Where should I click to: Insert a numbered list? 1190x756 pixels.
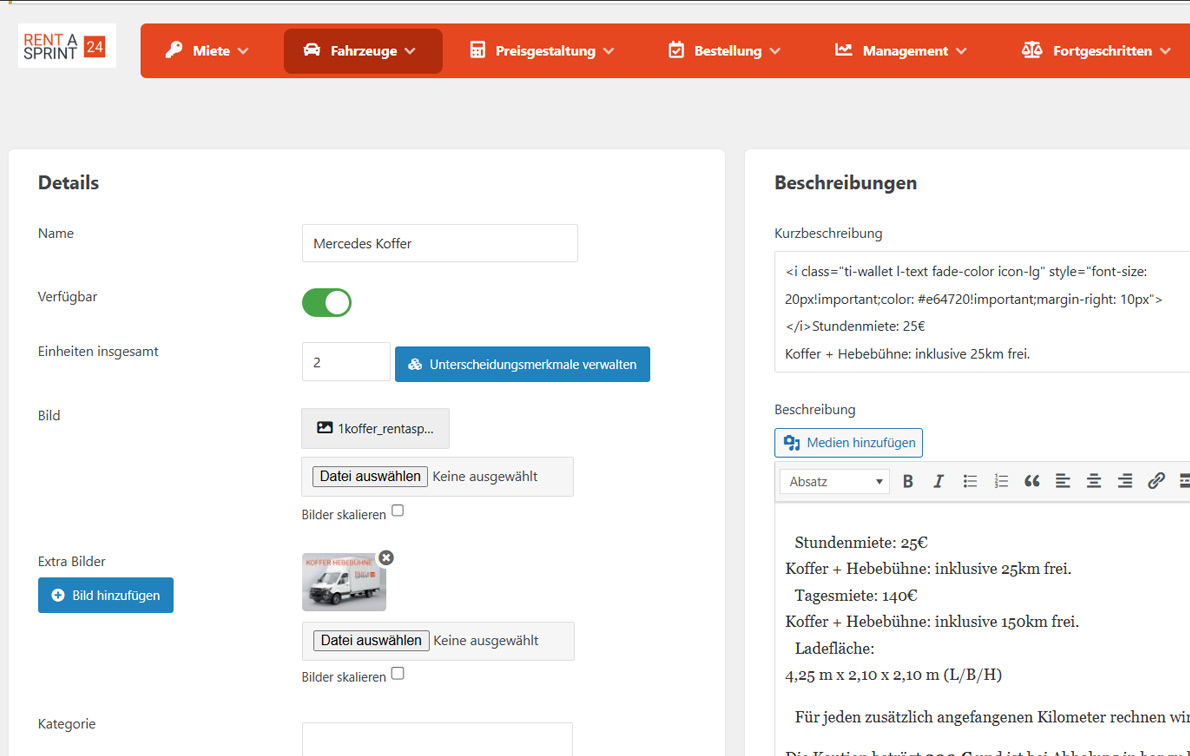(1001, 481)
